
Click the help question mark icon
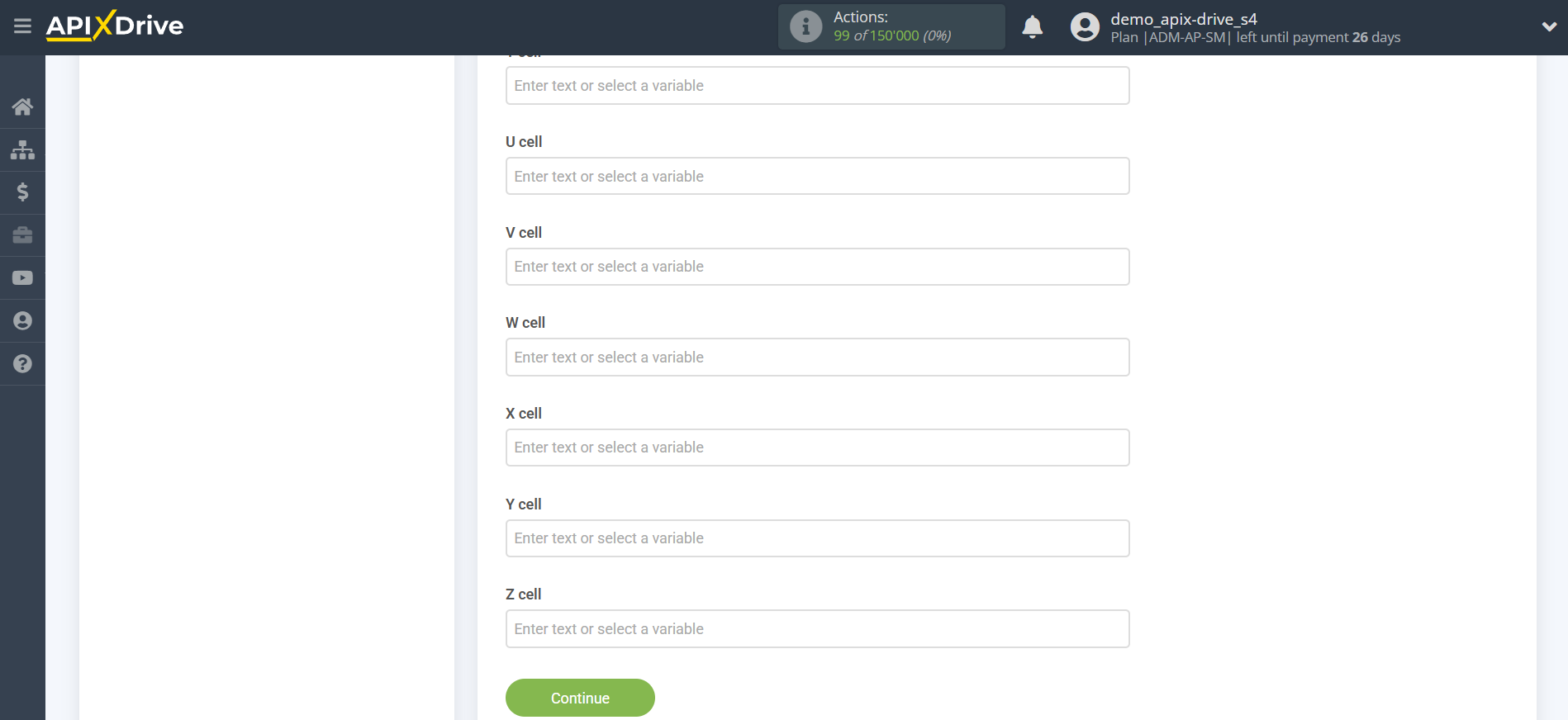[22, 363]
